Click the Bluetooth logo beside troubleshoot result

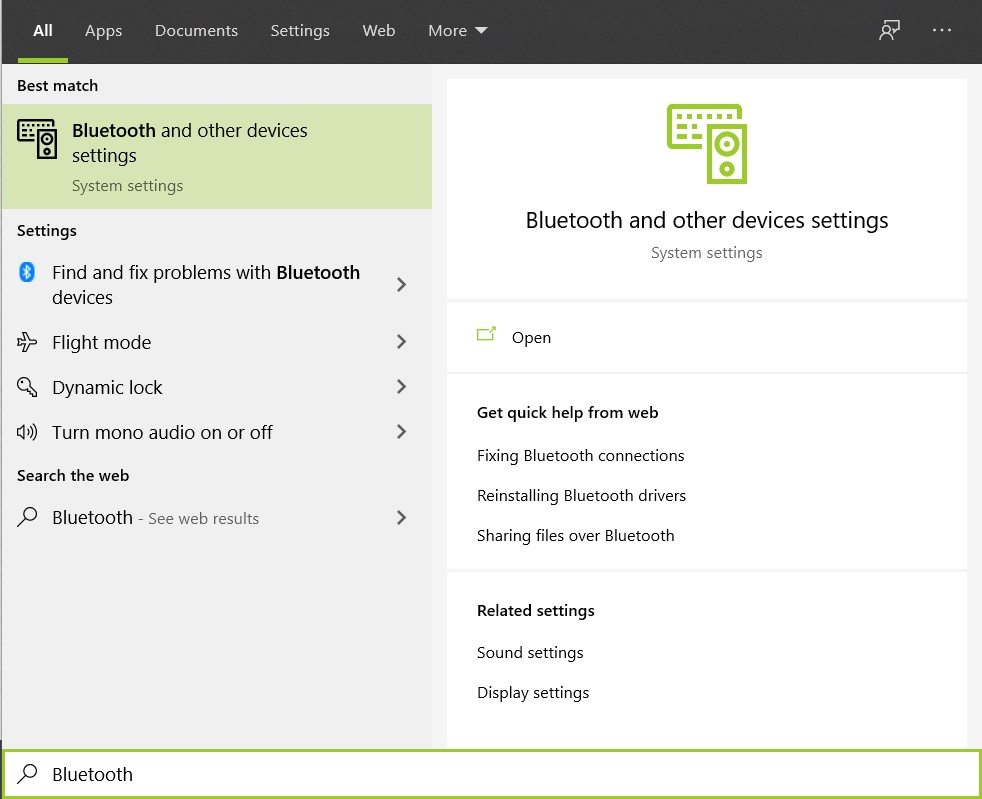click(25, 272)
